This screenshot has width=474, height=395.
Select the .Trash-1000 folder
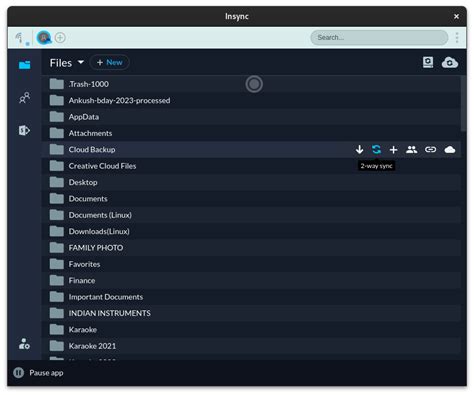(251, 84)
